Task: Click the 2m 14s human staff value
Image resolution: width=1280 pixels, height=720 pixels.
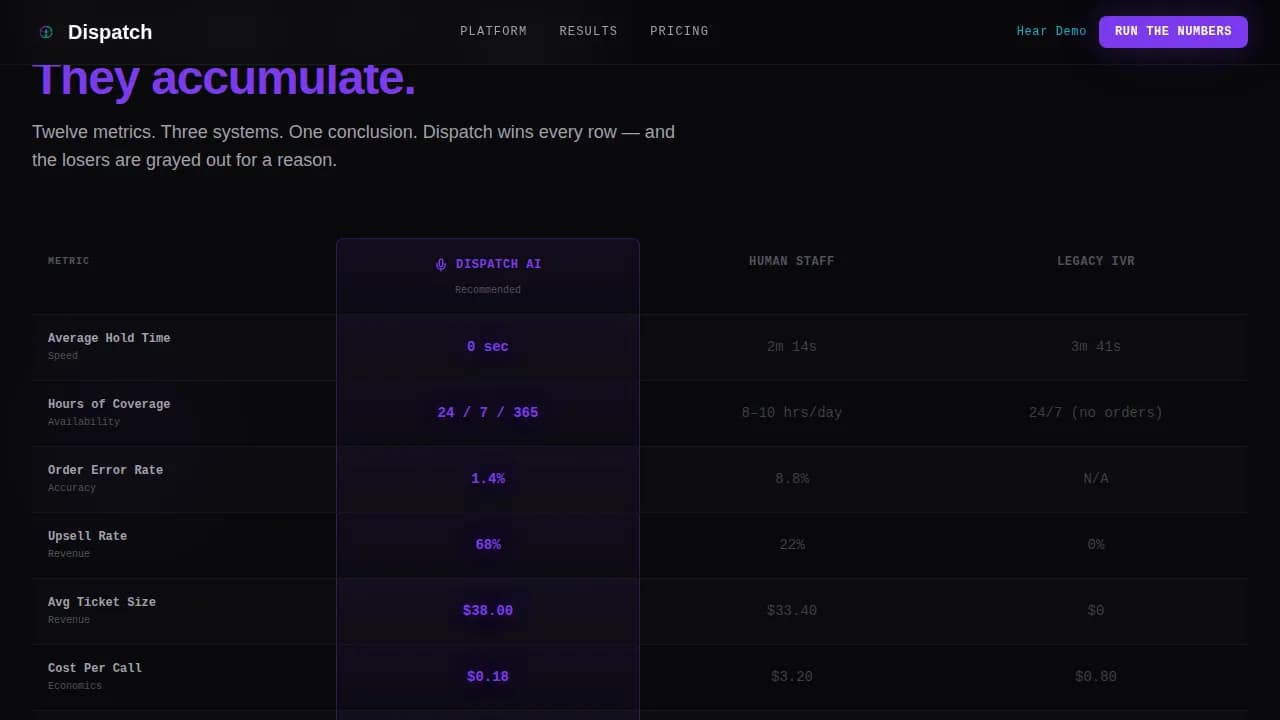Action: (792, 347)
